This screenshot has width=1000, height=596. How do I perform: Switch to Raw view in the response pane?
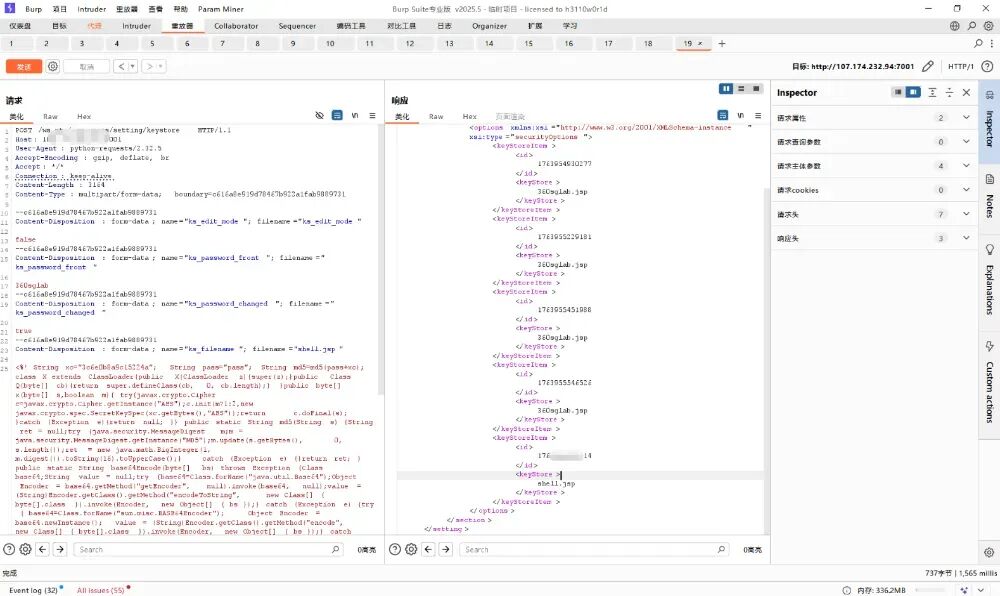coord(436,117)
